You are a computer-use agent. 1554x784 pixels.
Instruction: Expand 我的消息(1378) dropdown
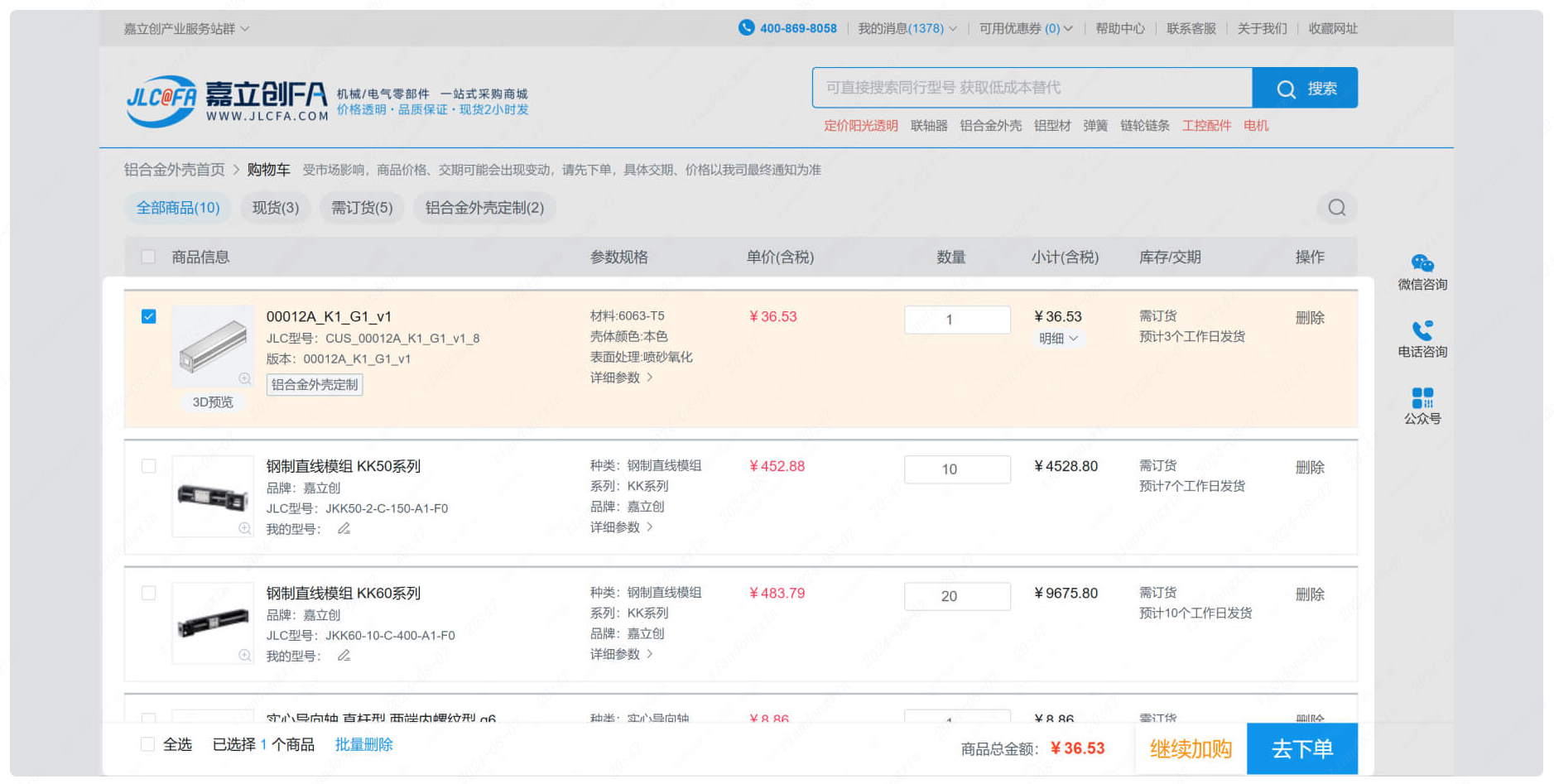click(907, 28)
